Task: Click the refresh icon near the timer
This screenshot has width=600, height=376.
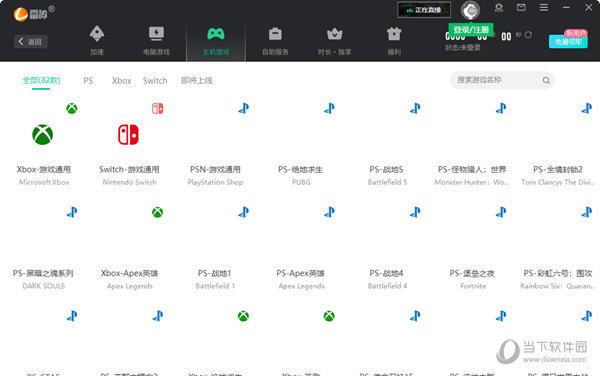Action: [528, 35]
